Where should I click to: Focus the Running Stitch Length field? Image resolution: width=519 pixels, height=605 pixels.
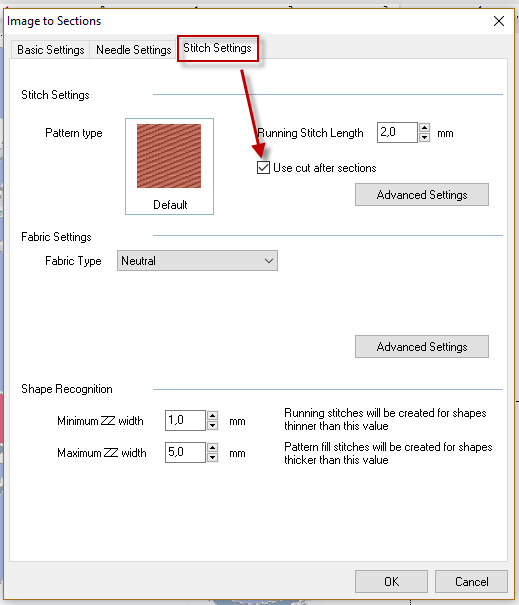point(397,132)
